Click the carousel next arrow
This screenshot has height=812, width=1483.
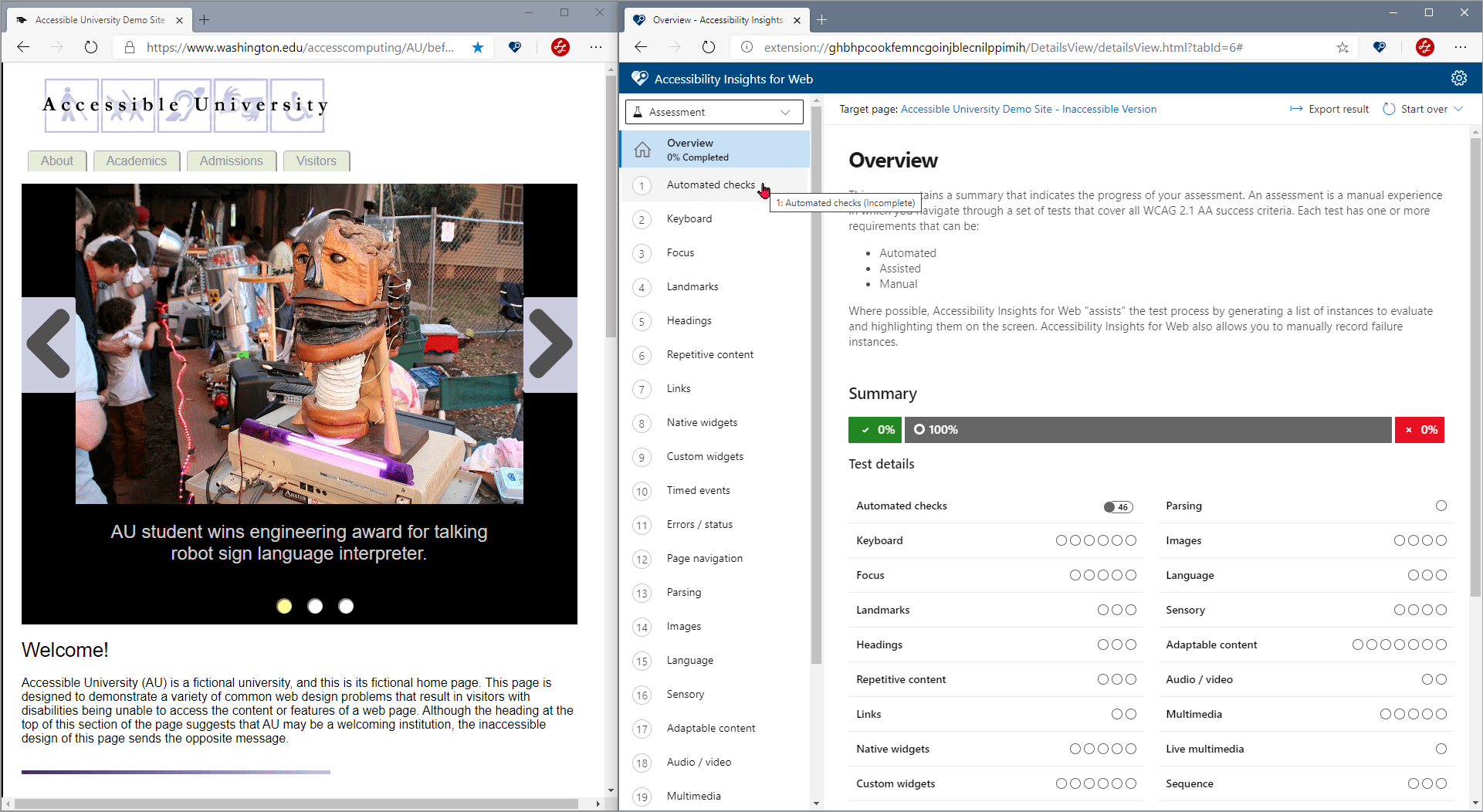[x=550, y=344]
